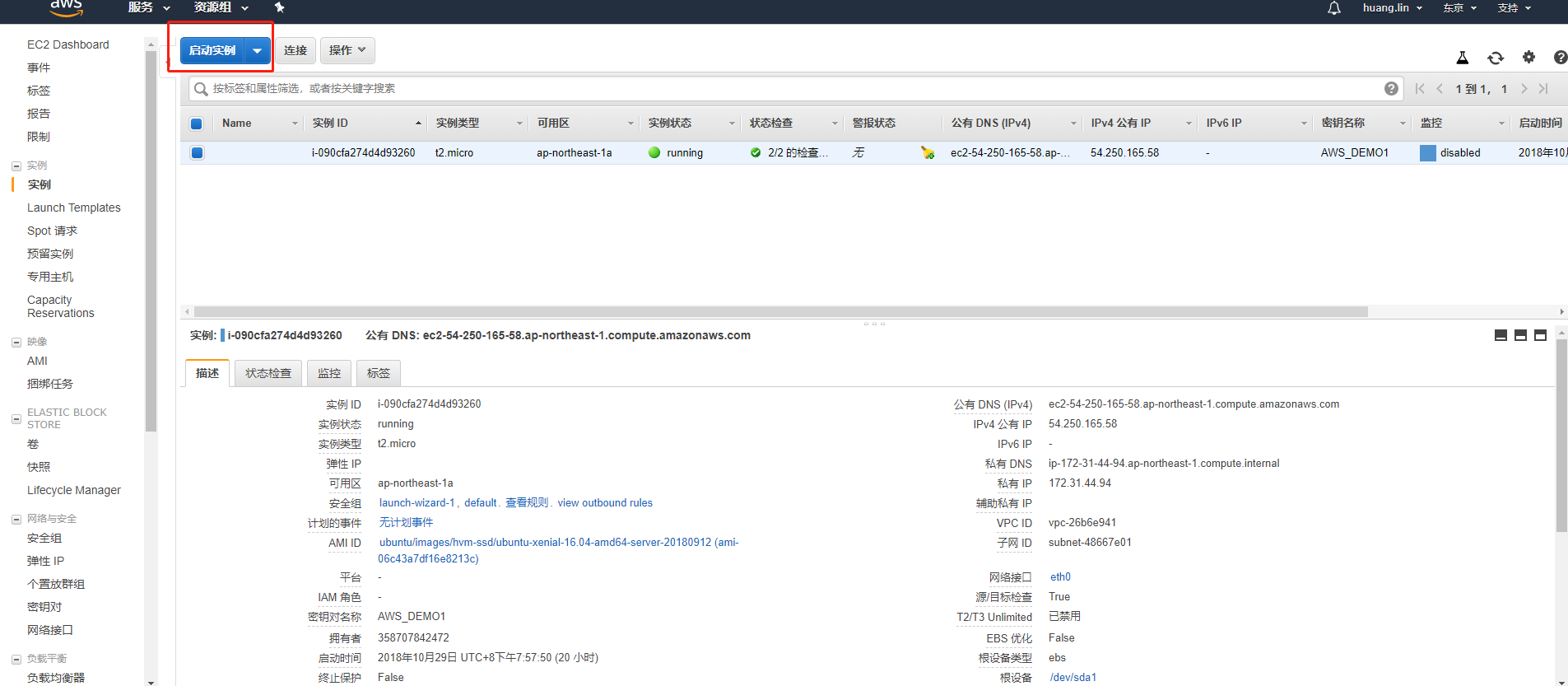This screenshot has height=686, width=1568.
Task: Click the AWS logo home icon
Action: click(66, 8)
